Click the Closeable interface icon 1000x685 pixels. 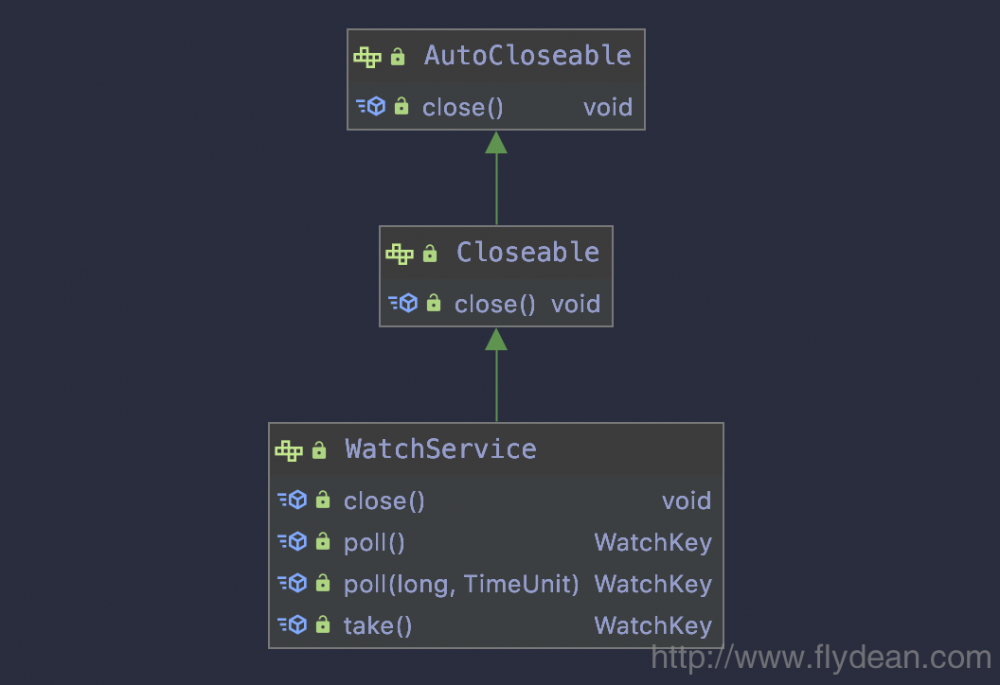pyautogui.click(x=399, y=254)
